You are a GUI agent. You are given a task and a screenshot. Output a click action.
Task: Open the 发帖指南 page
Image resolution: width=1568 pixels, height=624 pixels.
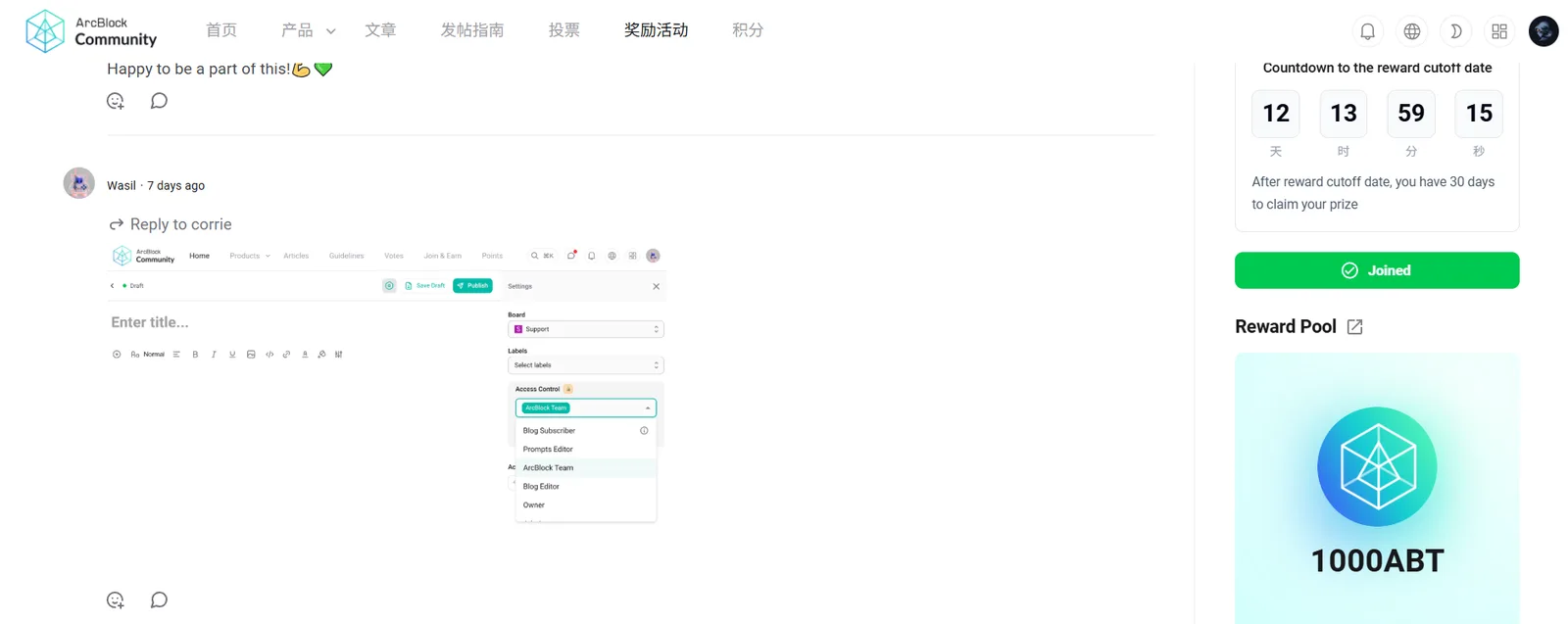coord(472,30)
